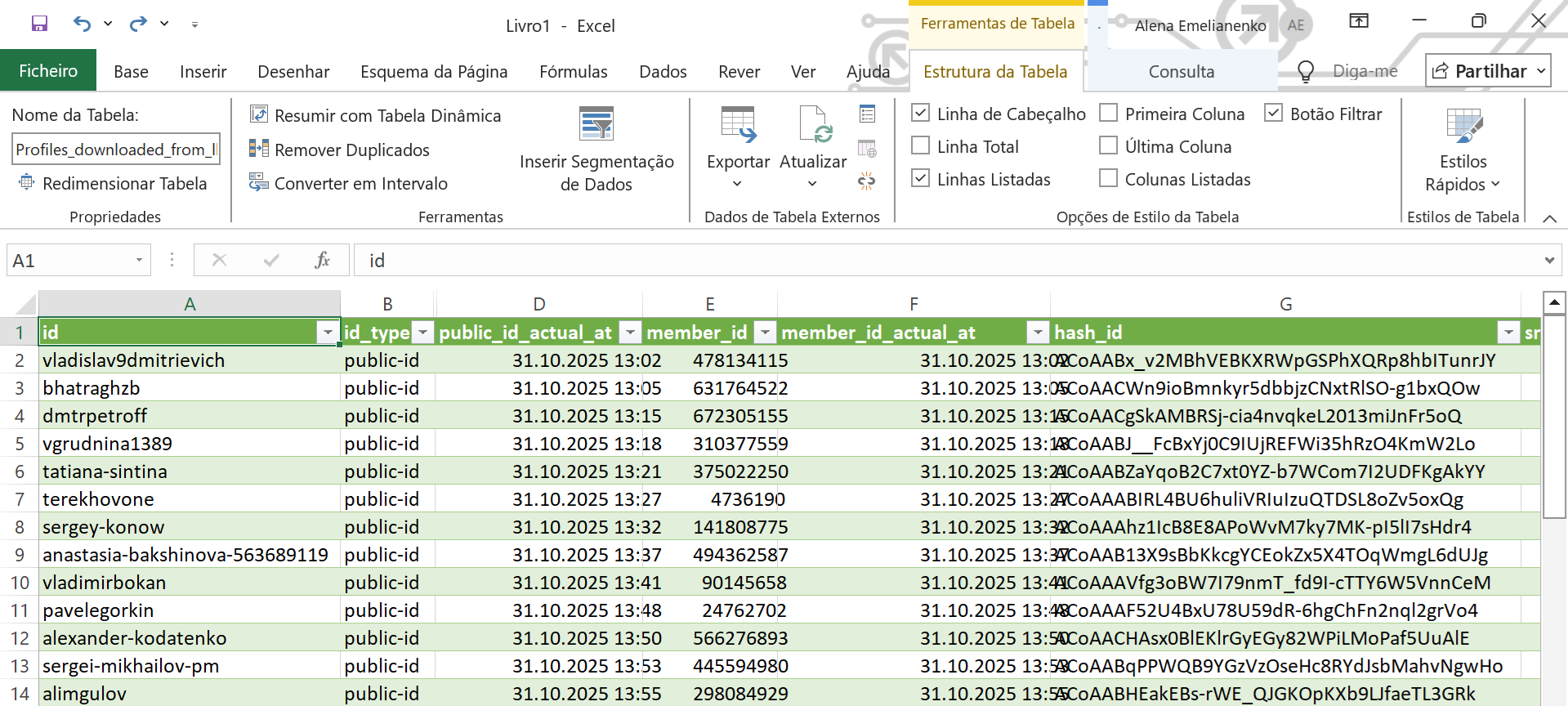Image resolution: width=1568 pixels, height=706 pixels.
Task: Click the Export table icon
Action: (738, 124)
